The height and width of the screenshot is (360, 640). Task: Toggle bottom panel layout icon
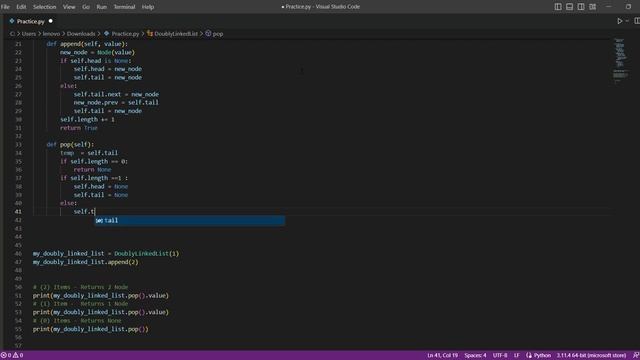click(x=569, y=7)
